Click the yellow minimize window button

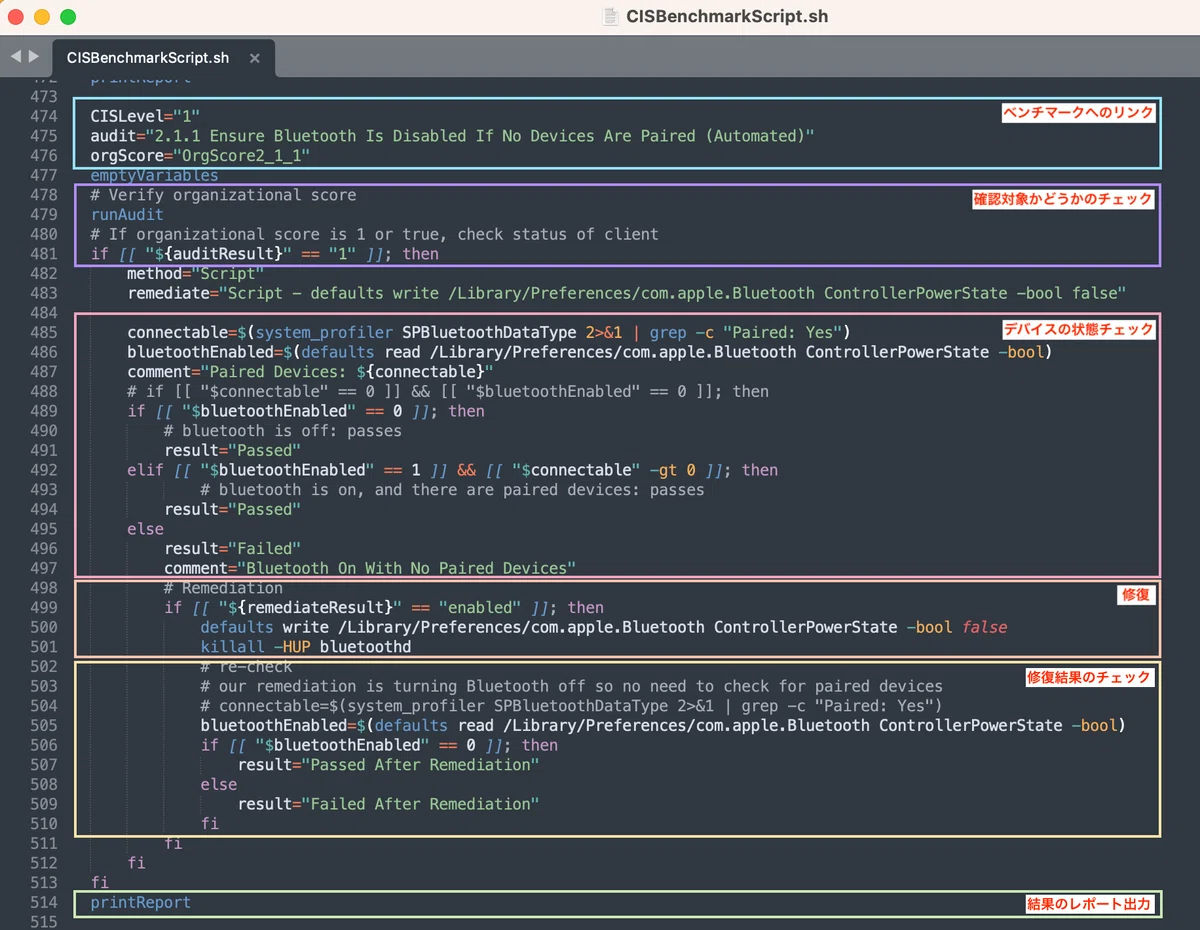[42, 16]
